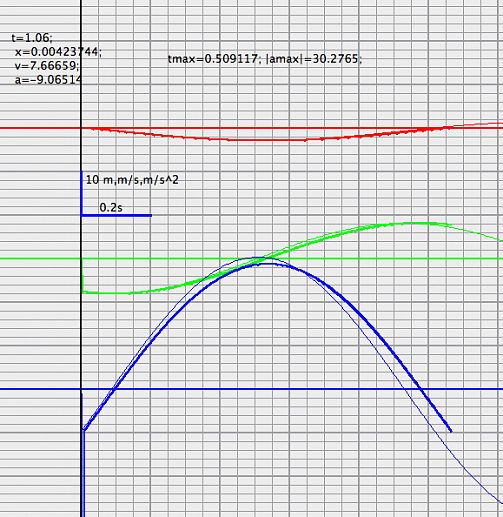Viewport: 503px width, 517px height.
Task: Click the 0.2s time scale label
Action: [x=111, y=208]
